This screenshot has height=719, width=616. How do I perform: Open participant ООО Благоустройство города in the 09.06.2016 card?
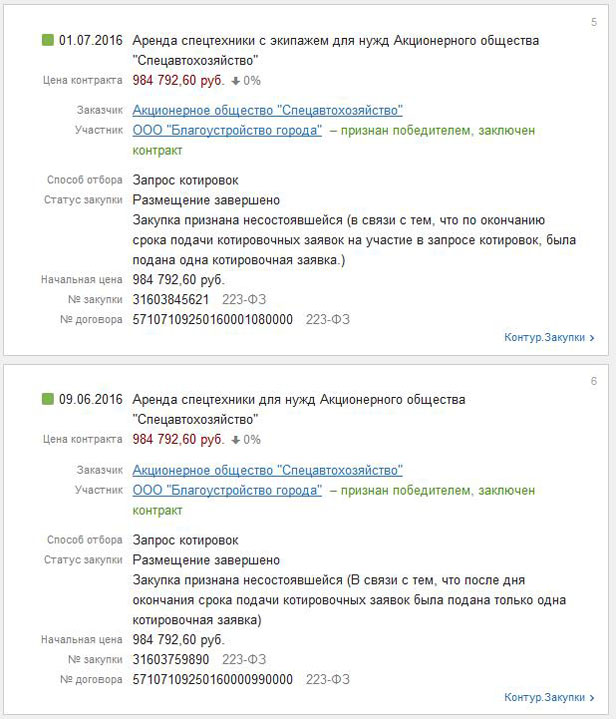(x=227, y=490)
